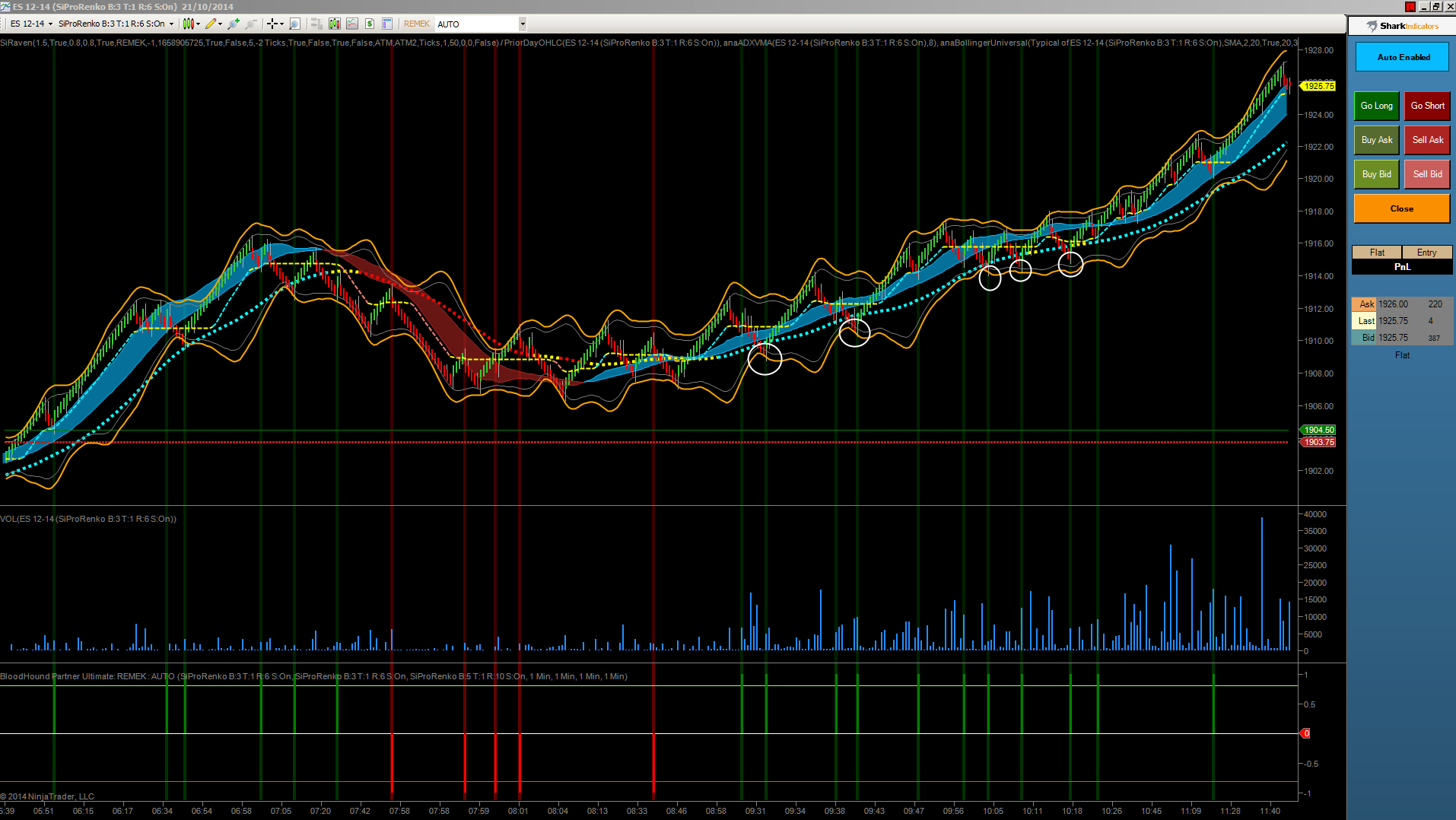Viewport: 1456px width, 820px height.
Task: Click the zoom-in magnifier with plus icon
Action: pyautogui.click(x=234, y=24)
